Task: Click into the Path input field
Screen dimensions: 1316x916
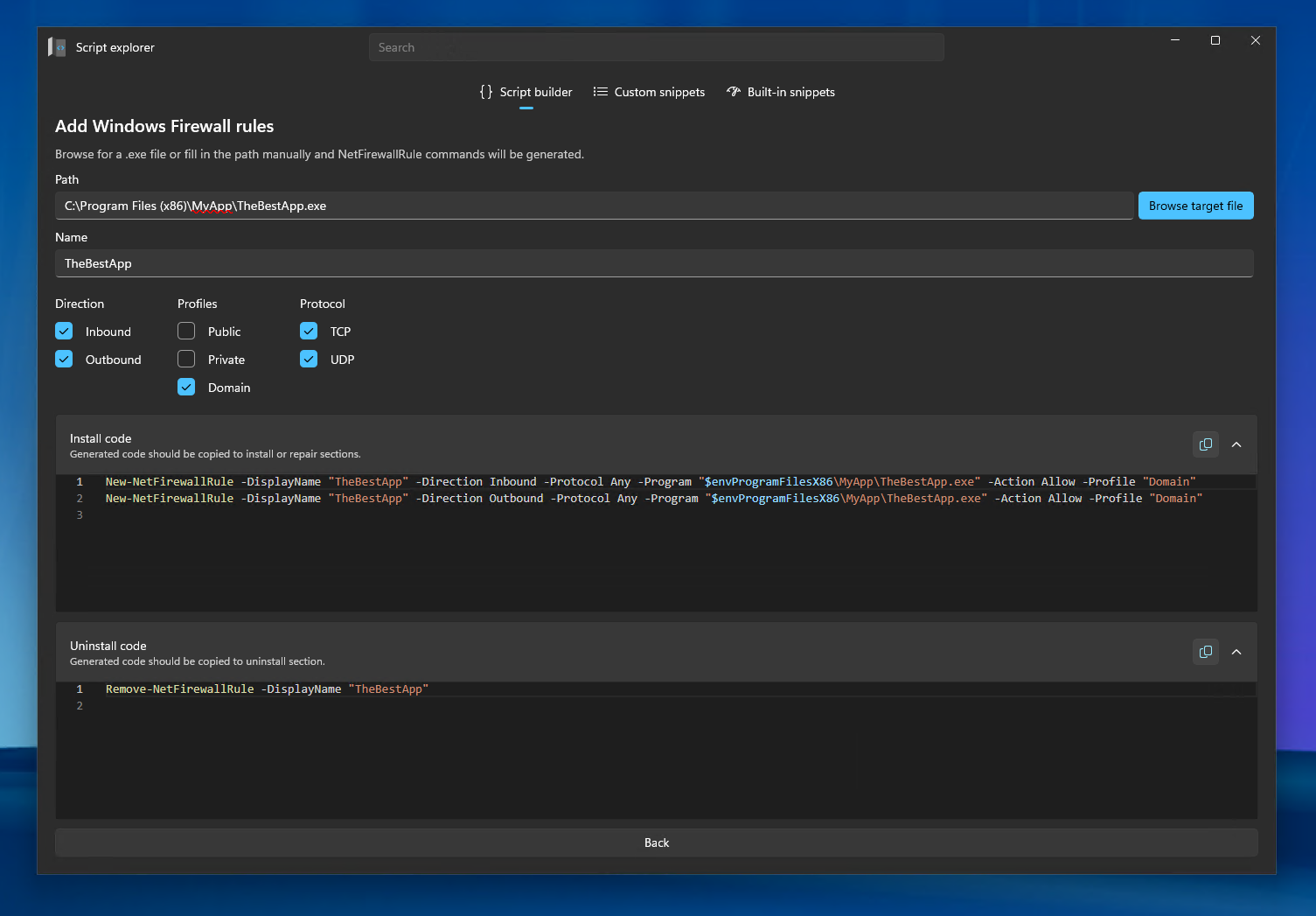Action: click(x=595, y=206)
